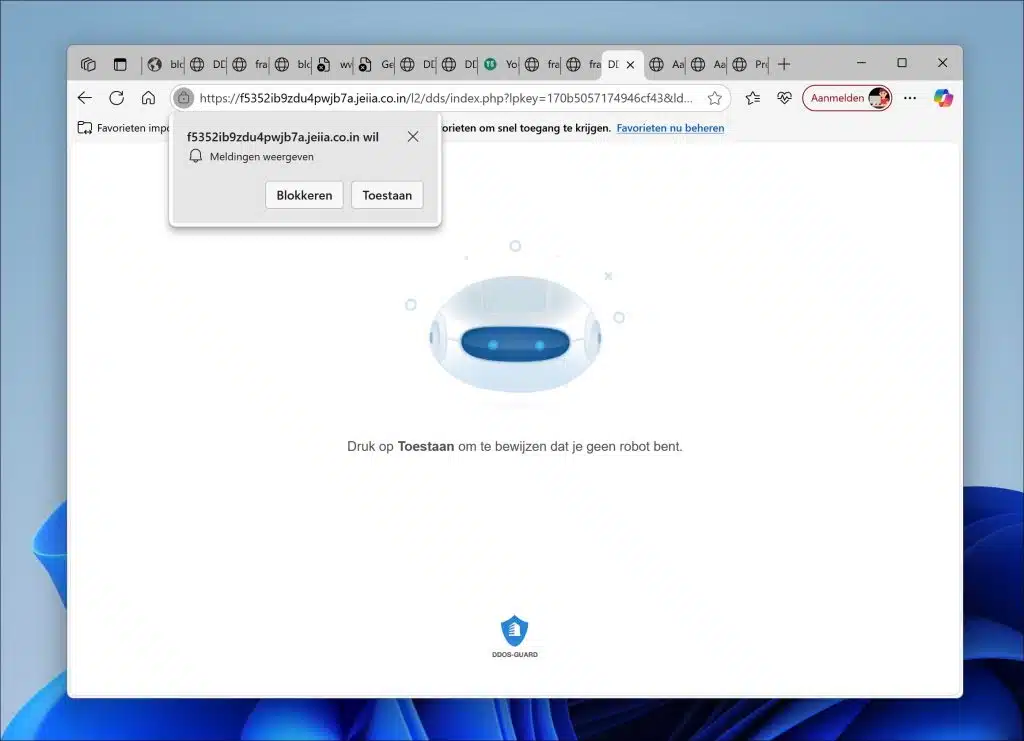1024x741 pixels.
Task: Add page to favorites with star icon
Action: (714, 98)
